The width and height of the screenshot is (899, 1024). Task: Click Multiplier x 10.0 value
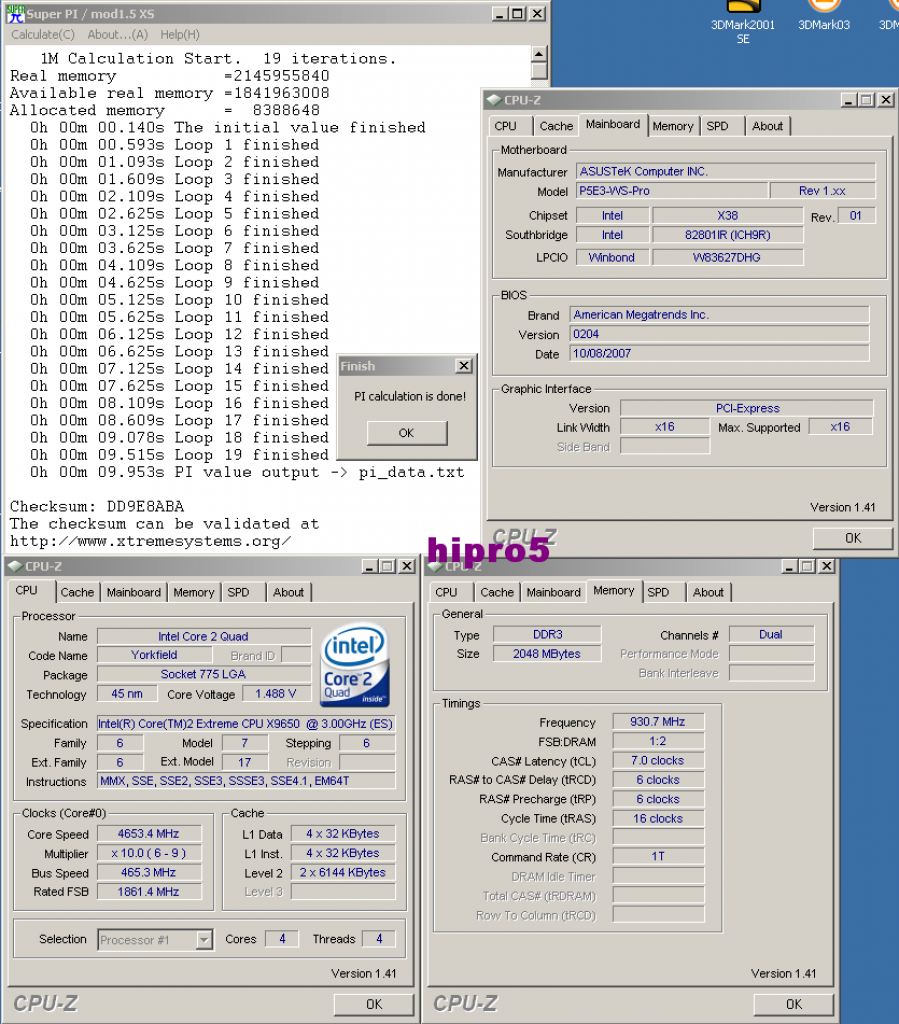149,854
